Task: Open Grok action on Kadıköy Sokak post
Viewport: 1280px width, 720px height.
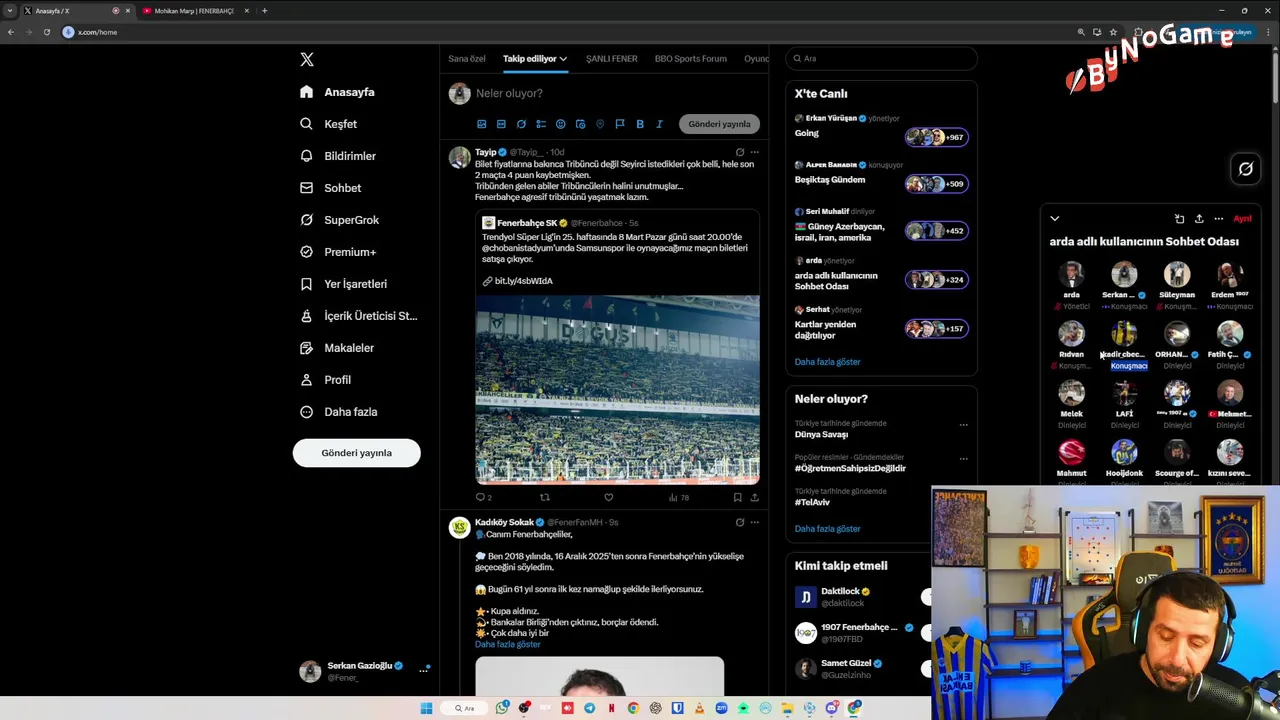Action: [x=740, y=522]
